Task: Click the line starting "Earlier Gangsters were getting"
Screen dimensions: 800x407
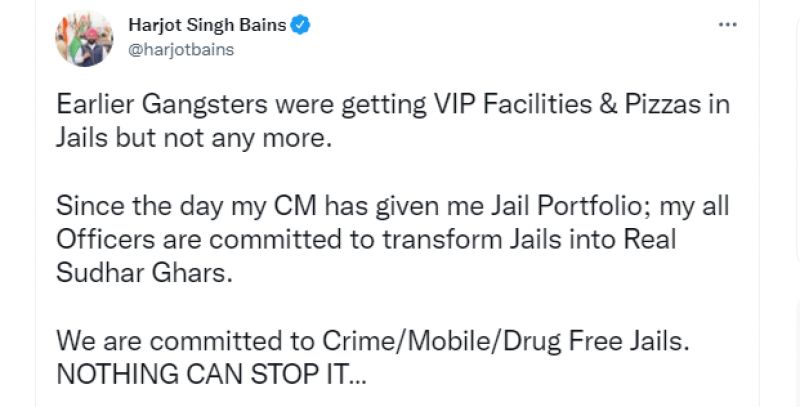Action: click(393, 106)
